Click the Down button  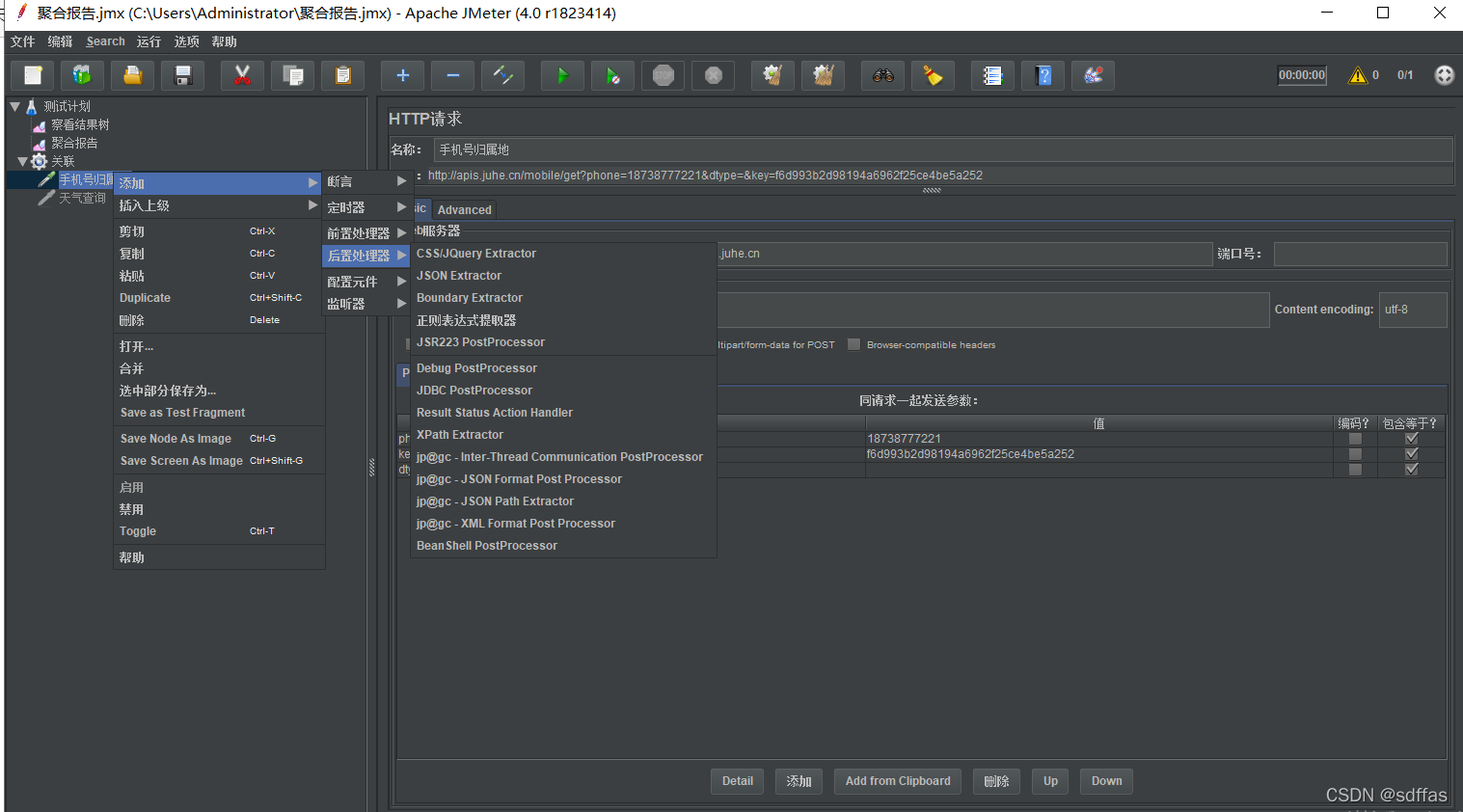tap(1106, 781)
